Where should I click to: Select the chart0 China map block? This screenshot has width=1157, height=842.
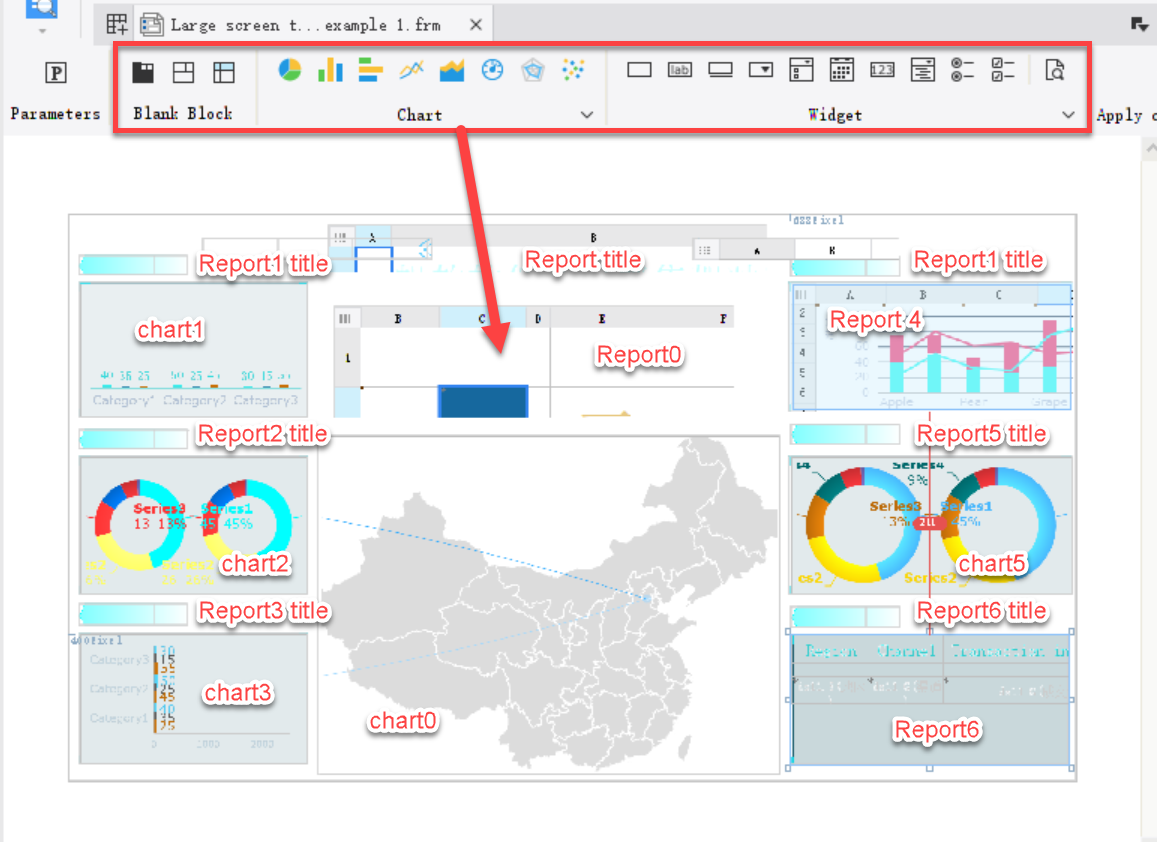(548, 604)
